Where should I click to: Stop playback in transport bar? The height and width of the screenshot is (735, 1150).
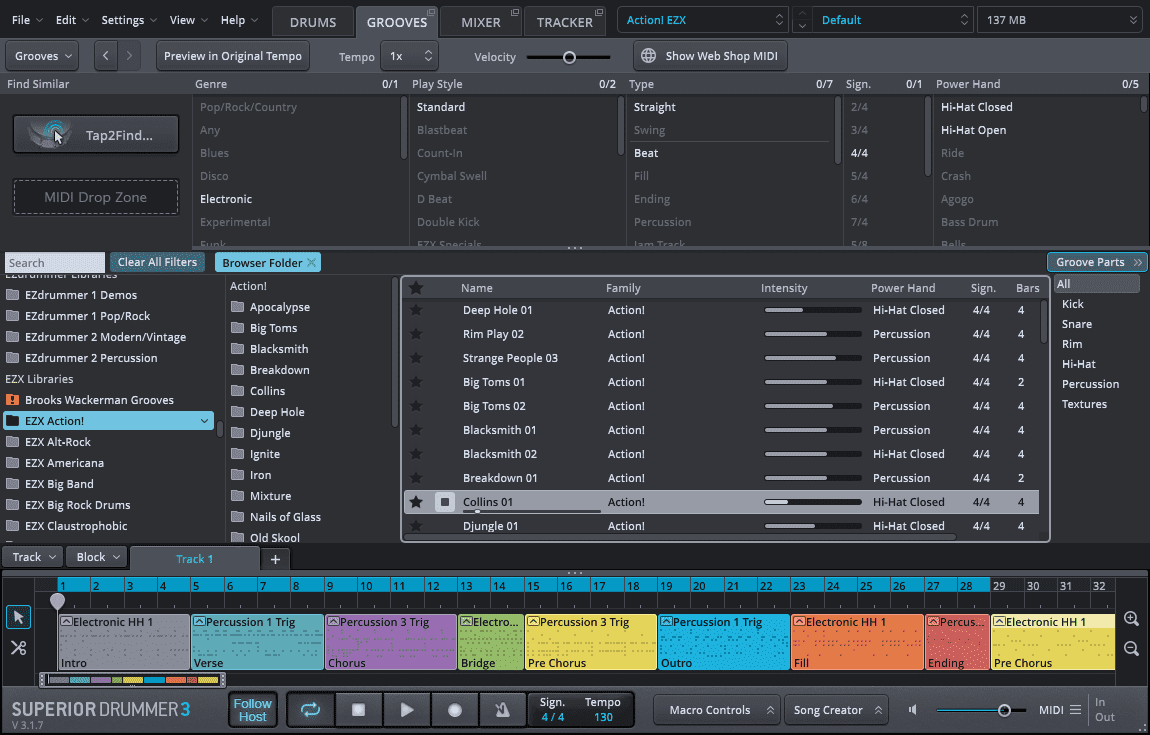(x=358, y=709)
